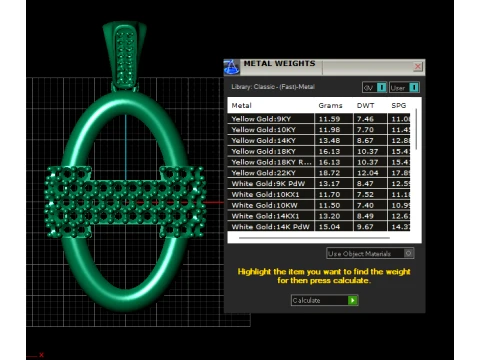The width and height of the screenshot is (480, 360).
Task: Select the White Gold:10KW row
Action: [x=319, y=205]
